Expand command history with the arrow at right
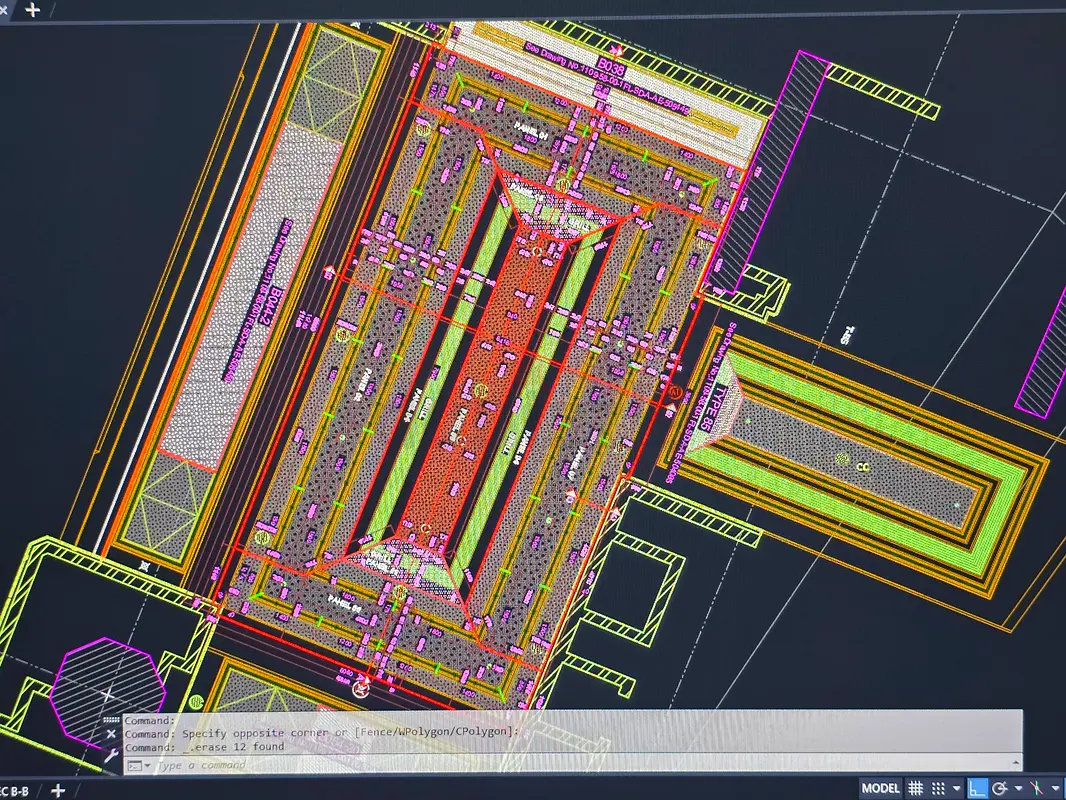Viewport: 1066px width, 800px height. (1016, 764)
